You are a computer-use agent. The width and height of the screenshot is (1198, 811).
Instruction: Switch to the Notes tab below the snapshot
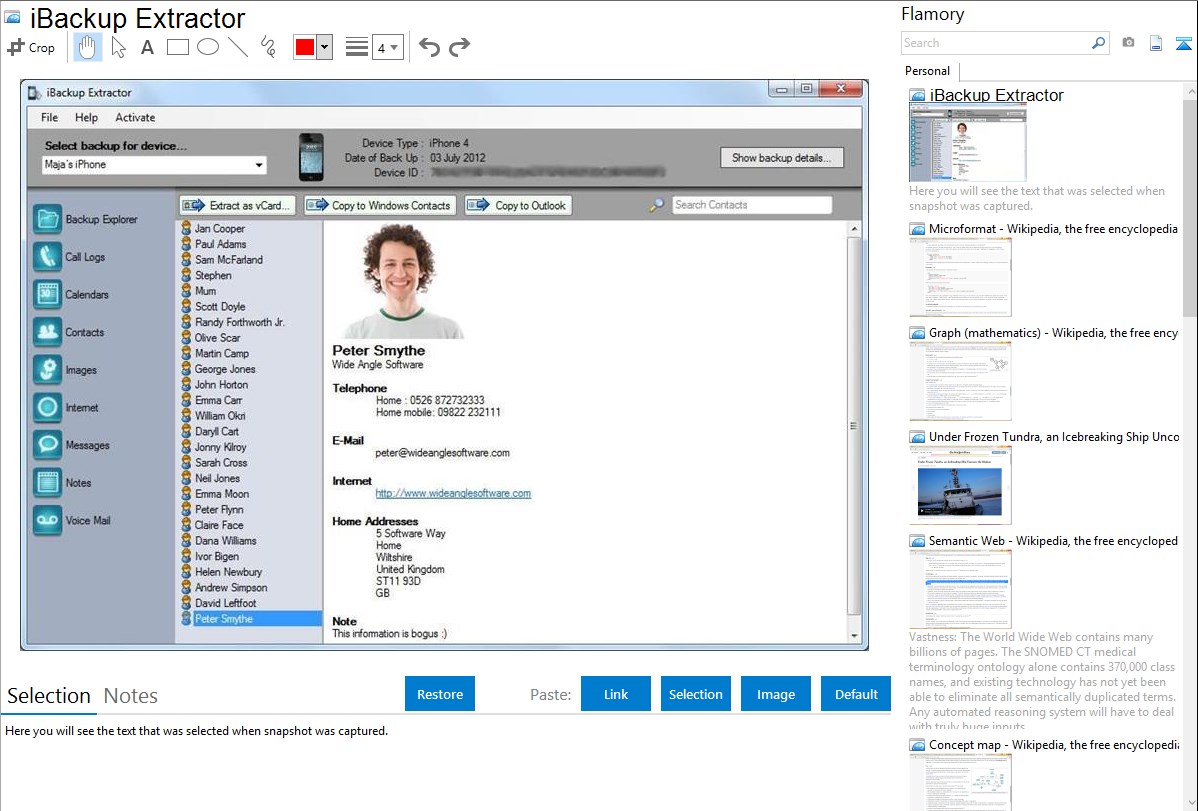point(131,696)
